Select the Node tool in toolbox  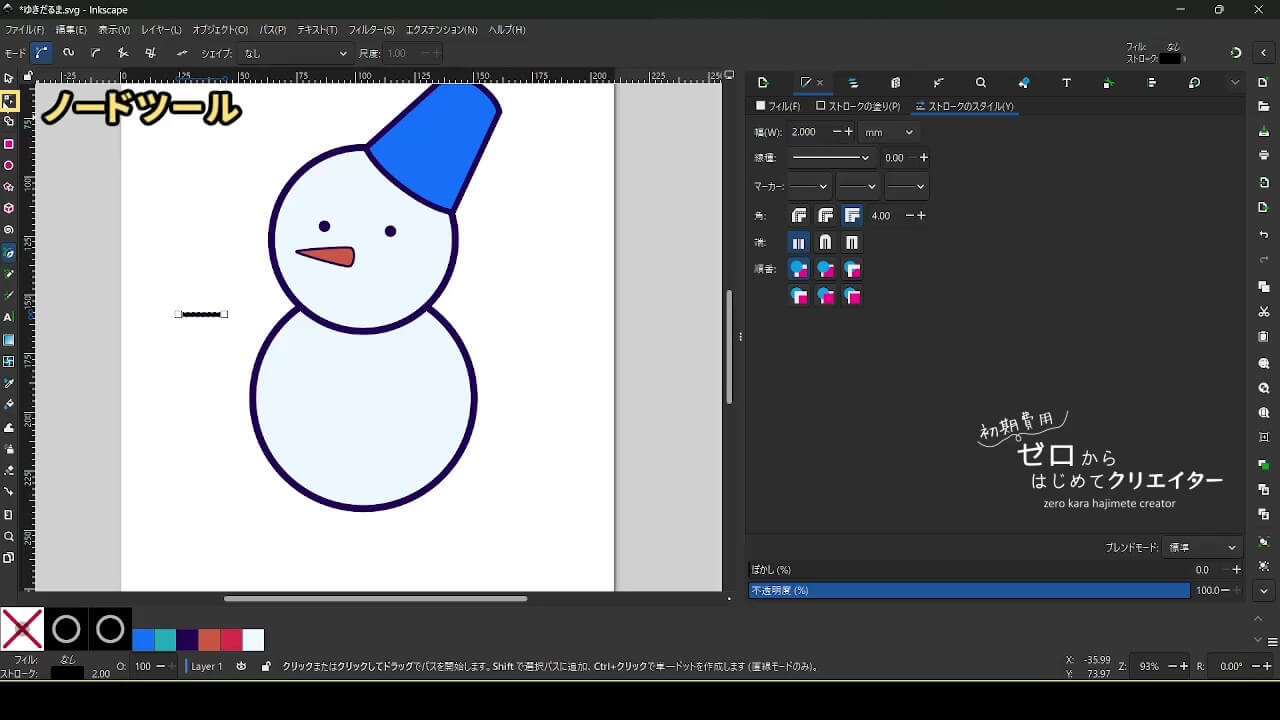tap(9, 100)
